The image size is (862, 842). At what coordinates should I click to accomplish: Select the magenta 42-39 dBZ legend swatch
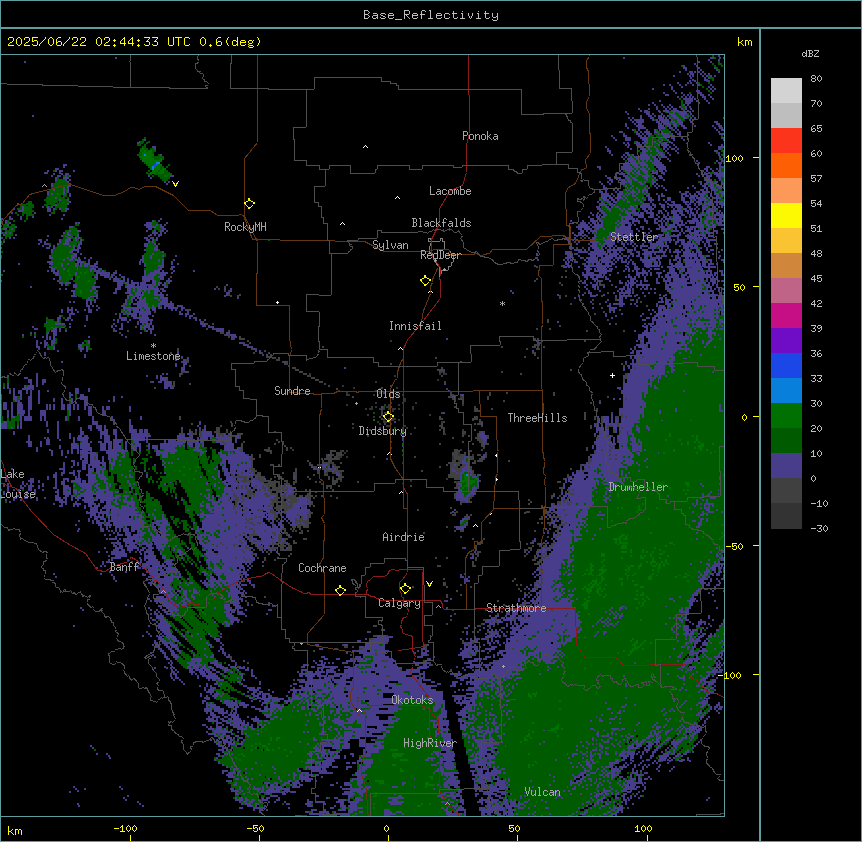(x=786, y=315)
